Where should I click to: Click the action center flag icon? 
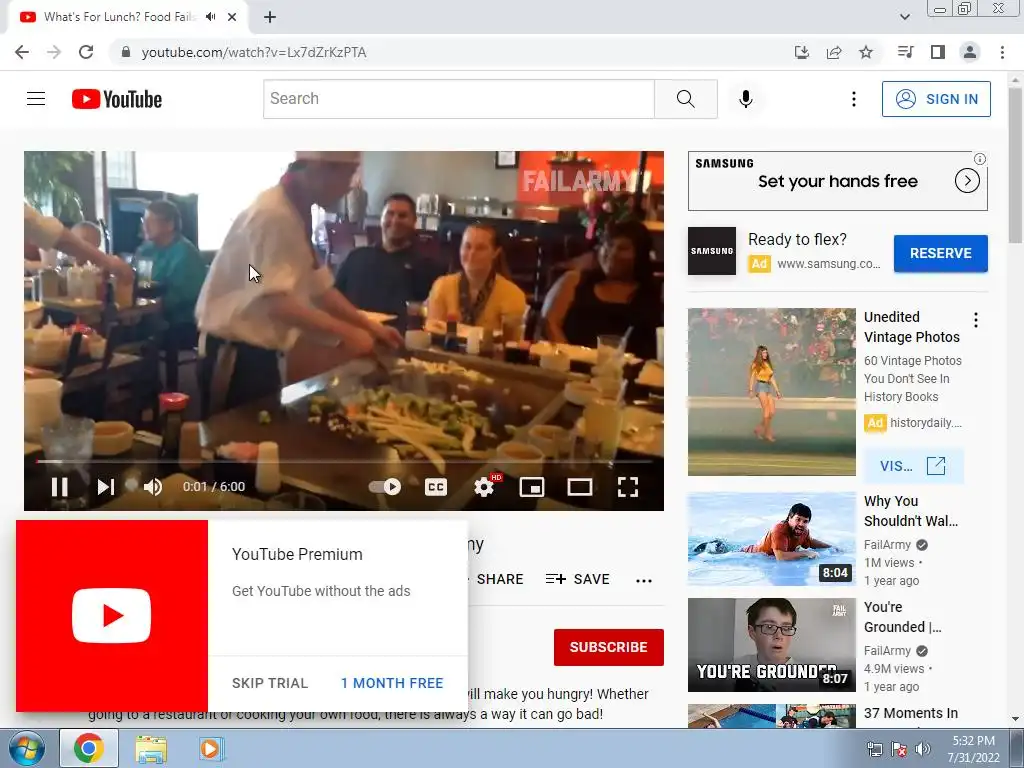point(899,749)
